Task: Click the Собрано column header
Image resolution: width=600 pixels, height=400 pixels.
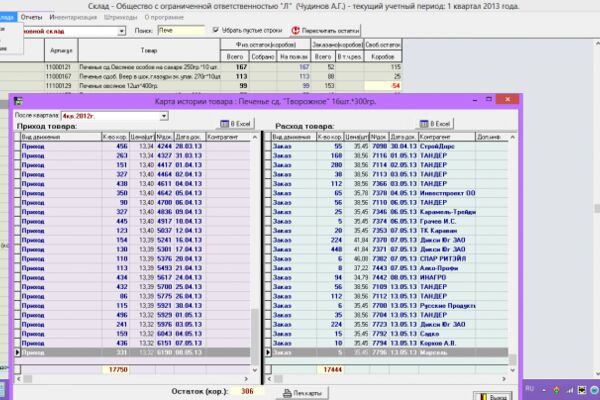Action: coord(262,57)
